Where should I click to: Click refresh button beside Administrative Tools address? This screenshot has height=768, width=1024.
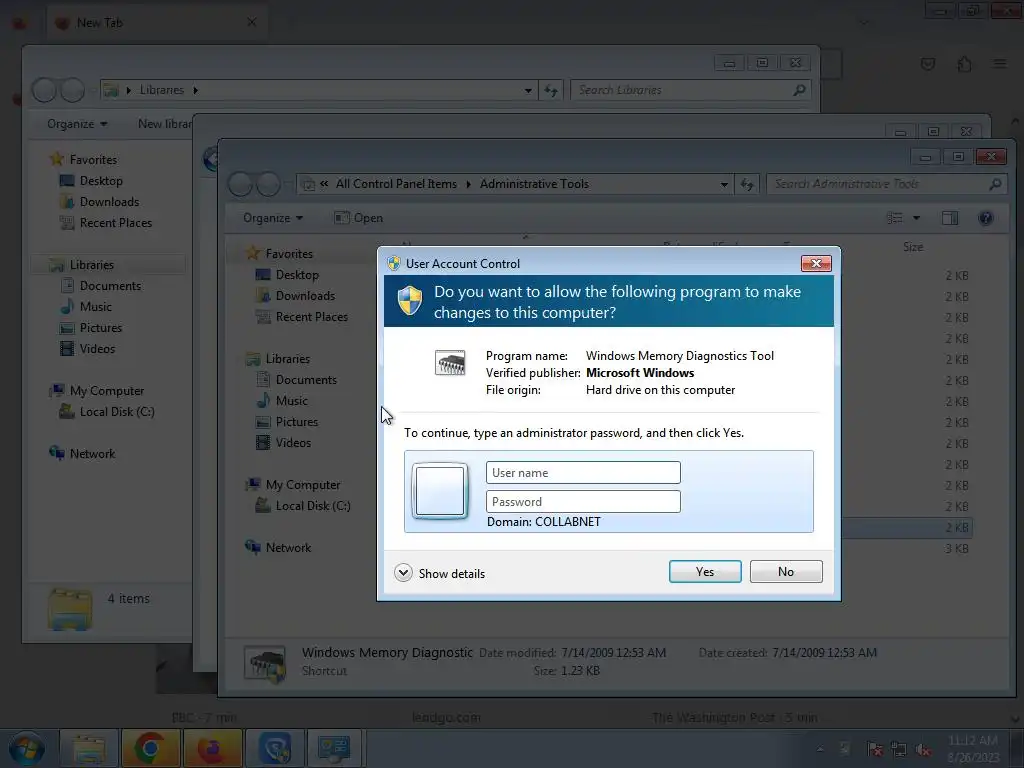point(747,185)
